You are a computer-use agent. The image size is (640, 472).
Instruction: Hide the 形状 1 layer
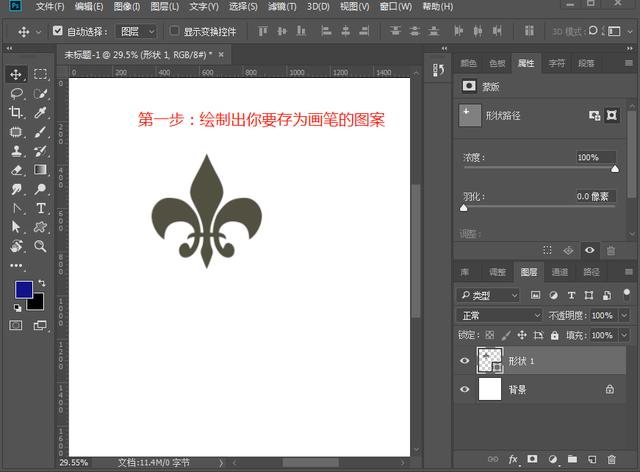[x=464, y=361]
